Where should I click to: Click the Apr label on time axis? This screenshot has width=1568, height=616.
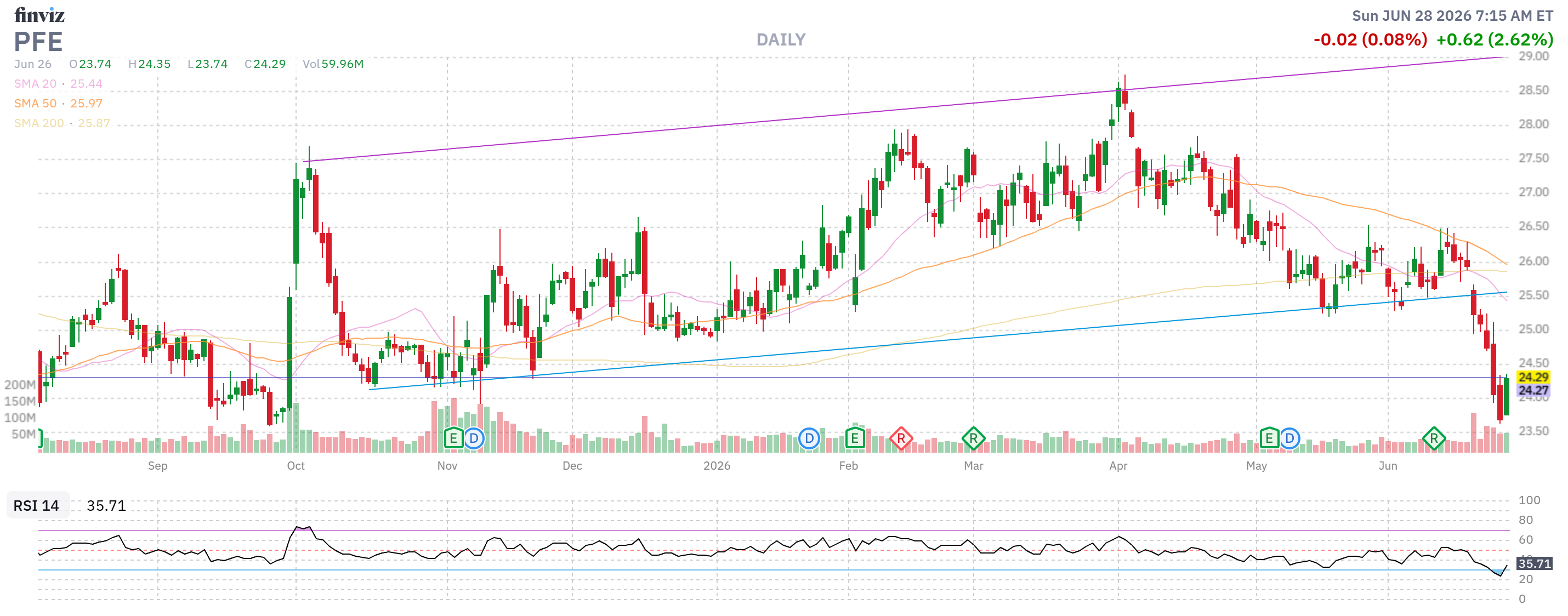coord(1118,466)
